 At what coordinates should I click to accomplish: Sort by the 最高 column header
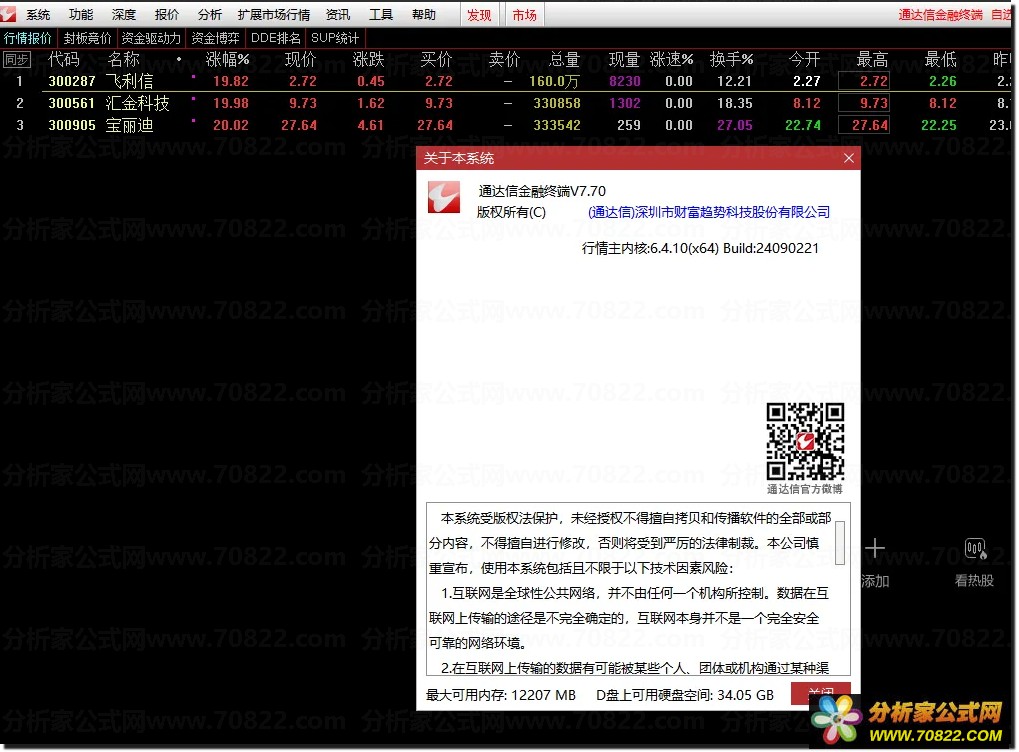pos(872,60)
